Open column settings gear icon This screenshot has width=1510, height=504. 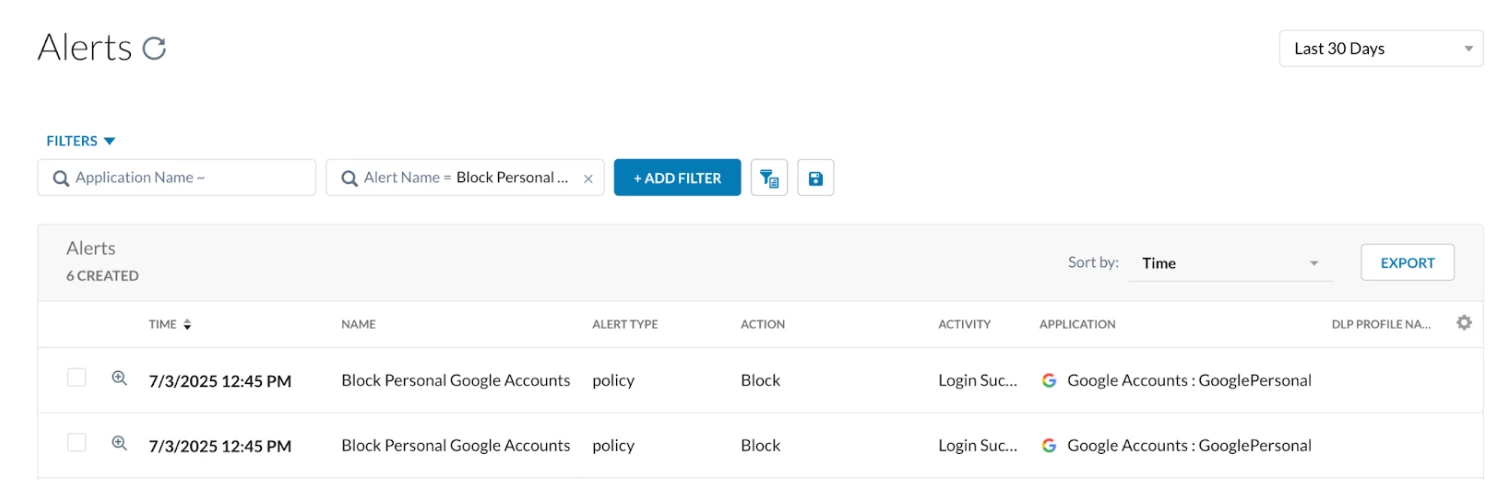point(1464,323)
